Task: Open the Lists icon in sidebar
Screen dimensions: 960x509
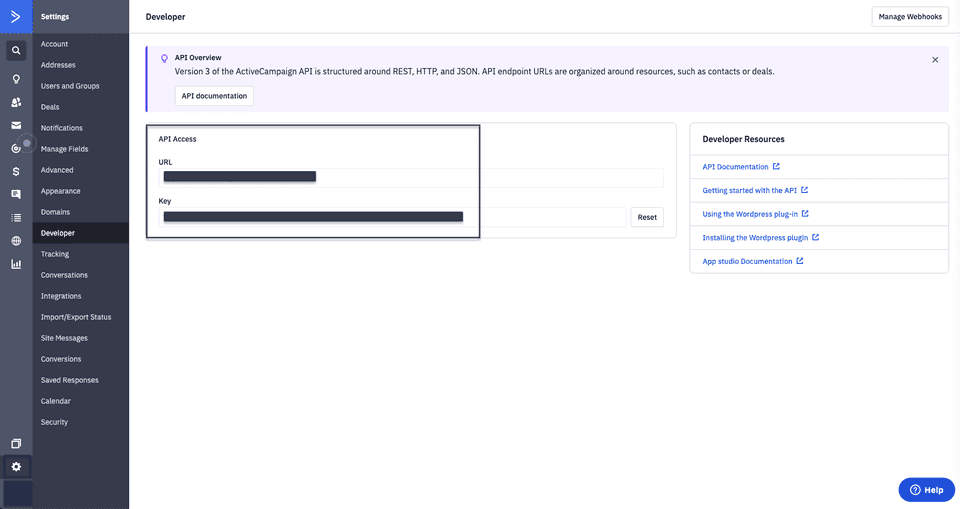Action: point(16,217)
